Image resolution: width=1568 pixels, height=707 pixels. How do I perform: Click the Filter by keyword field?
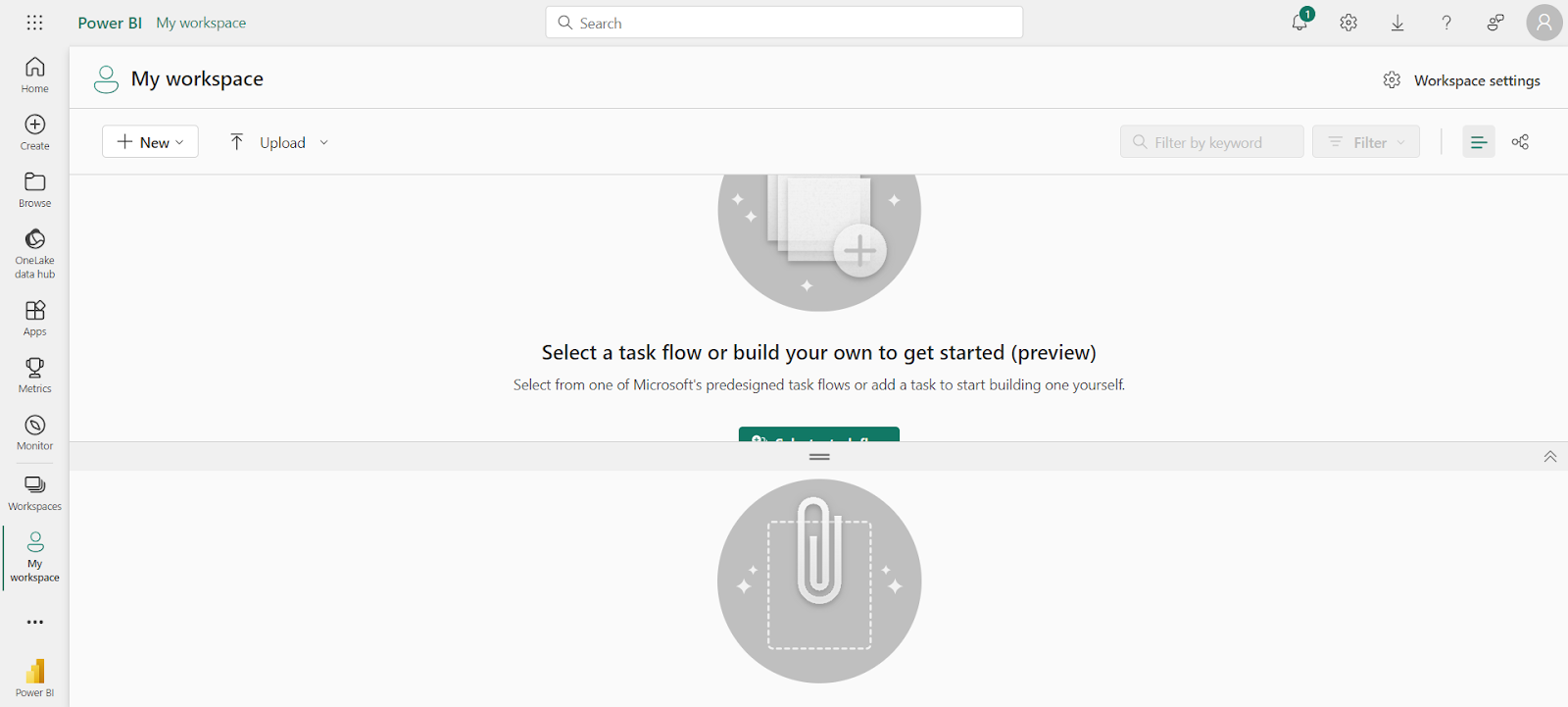coord(1211,142)
